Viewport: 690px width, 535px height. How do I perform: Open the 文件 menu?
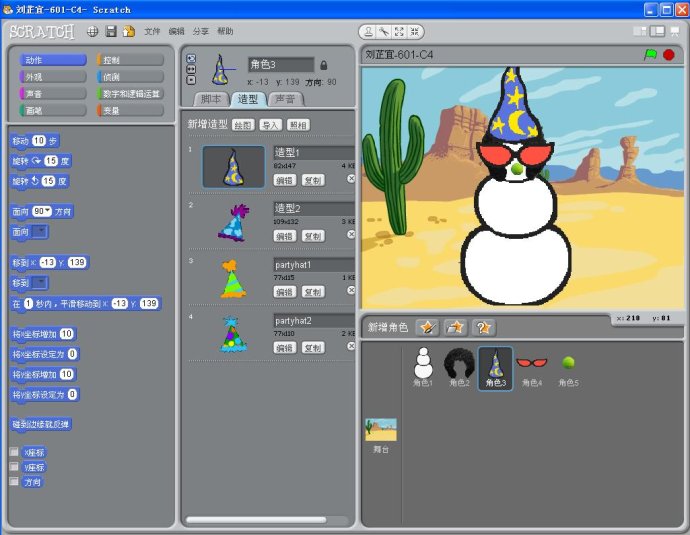pyautogui.click(x=152, y=32)
